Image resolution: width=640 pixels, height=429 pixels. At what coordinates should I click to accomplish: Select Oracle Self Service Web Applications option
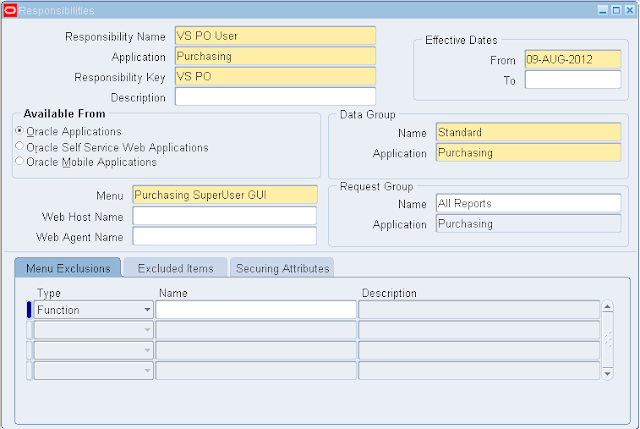coord(19,146)
